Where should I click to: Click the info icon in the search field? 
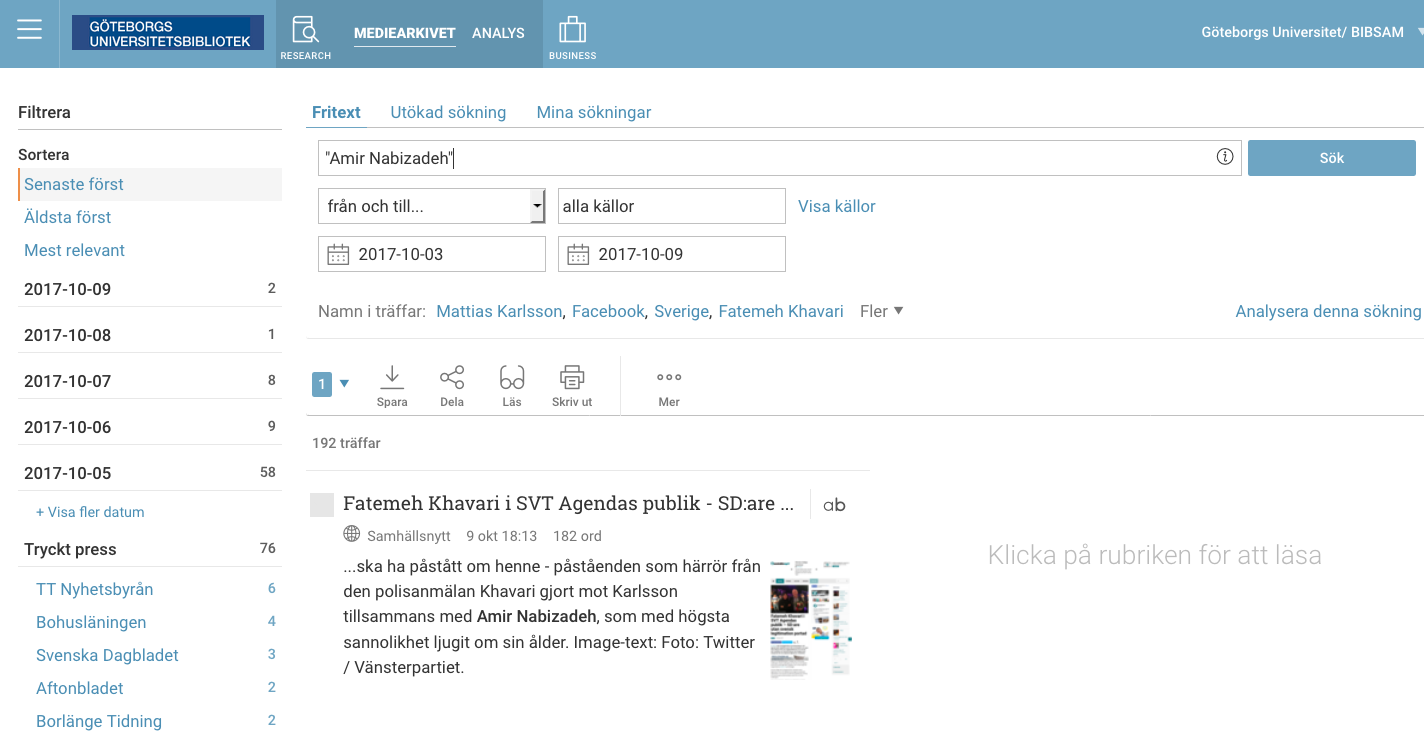[x=1224, y=156]
